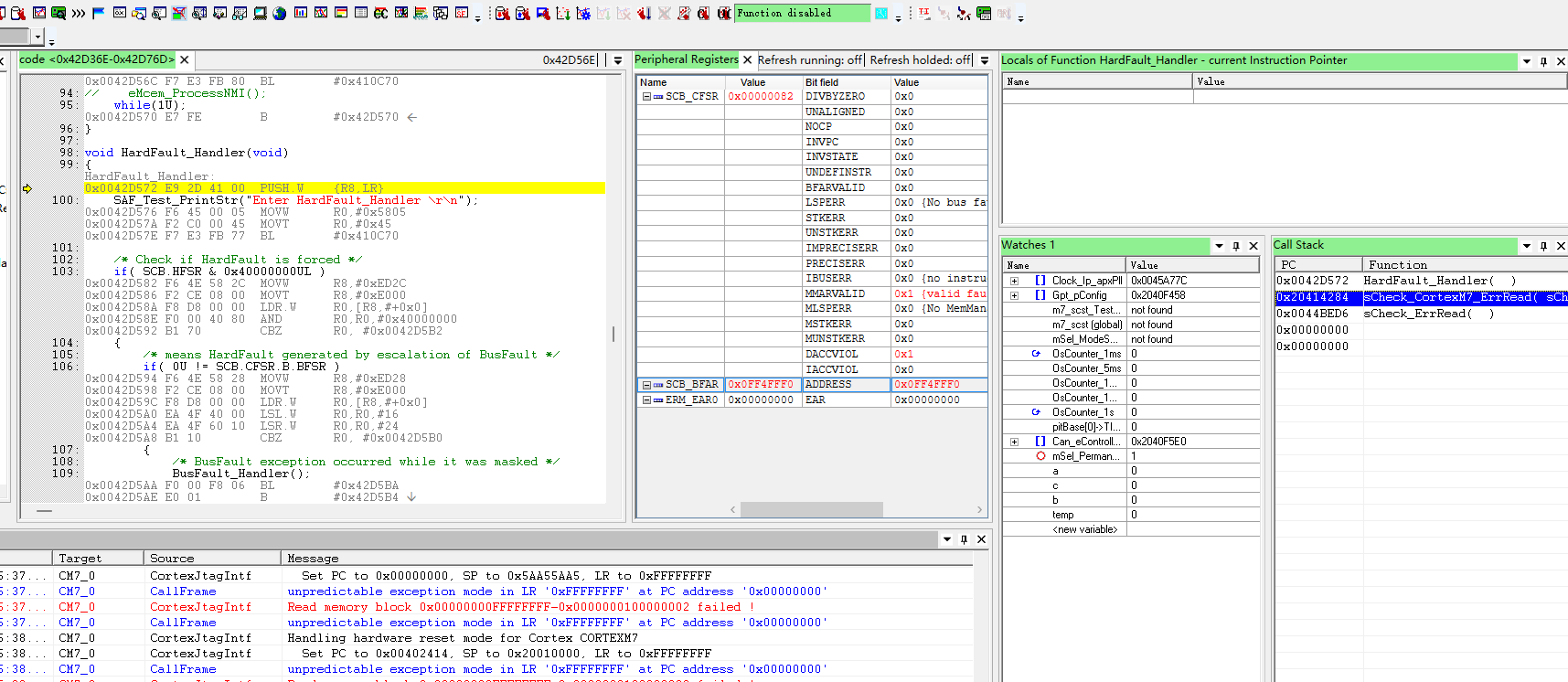Toggle 'Refresh running: off' option

click(x=810, y=60)
